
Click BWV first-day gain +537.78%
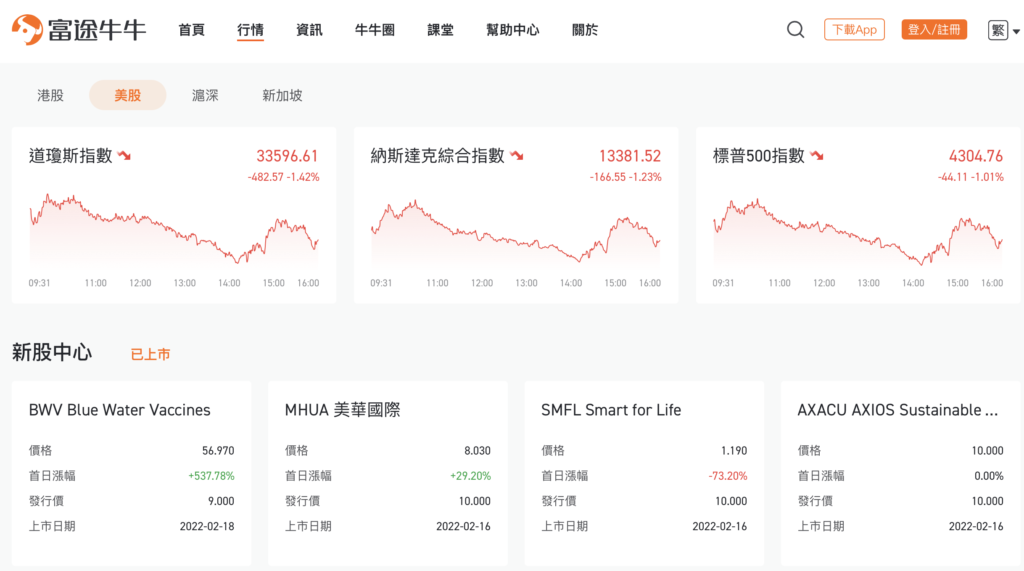point(211,476)
